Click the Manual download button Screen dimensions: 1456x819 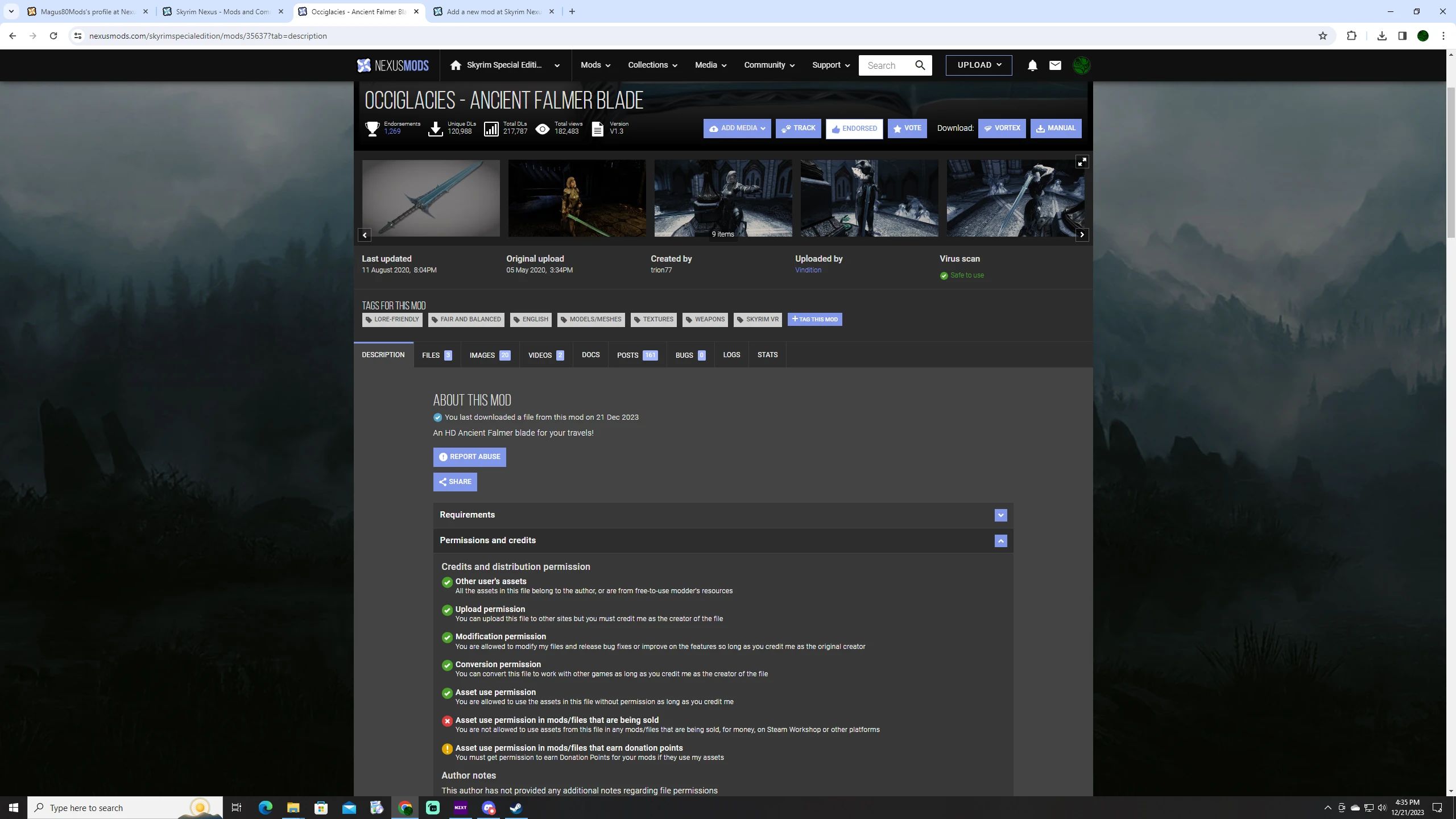(x=1056, y=129)
